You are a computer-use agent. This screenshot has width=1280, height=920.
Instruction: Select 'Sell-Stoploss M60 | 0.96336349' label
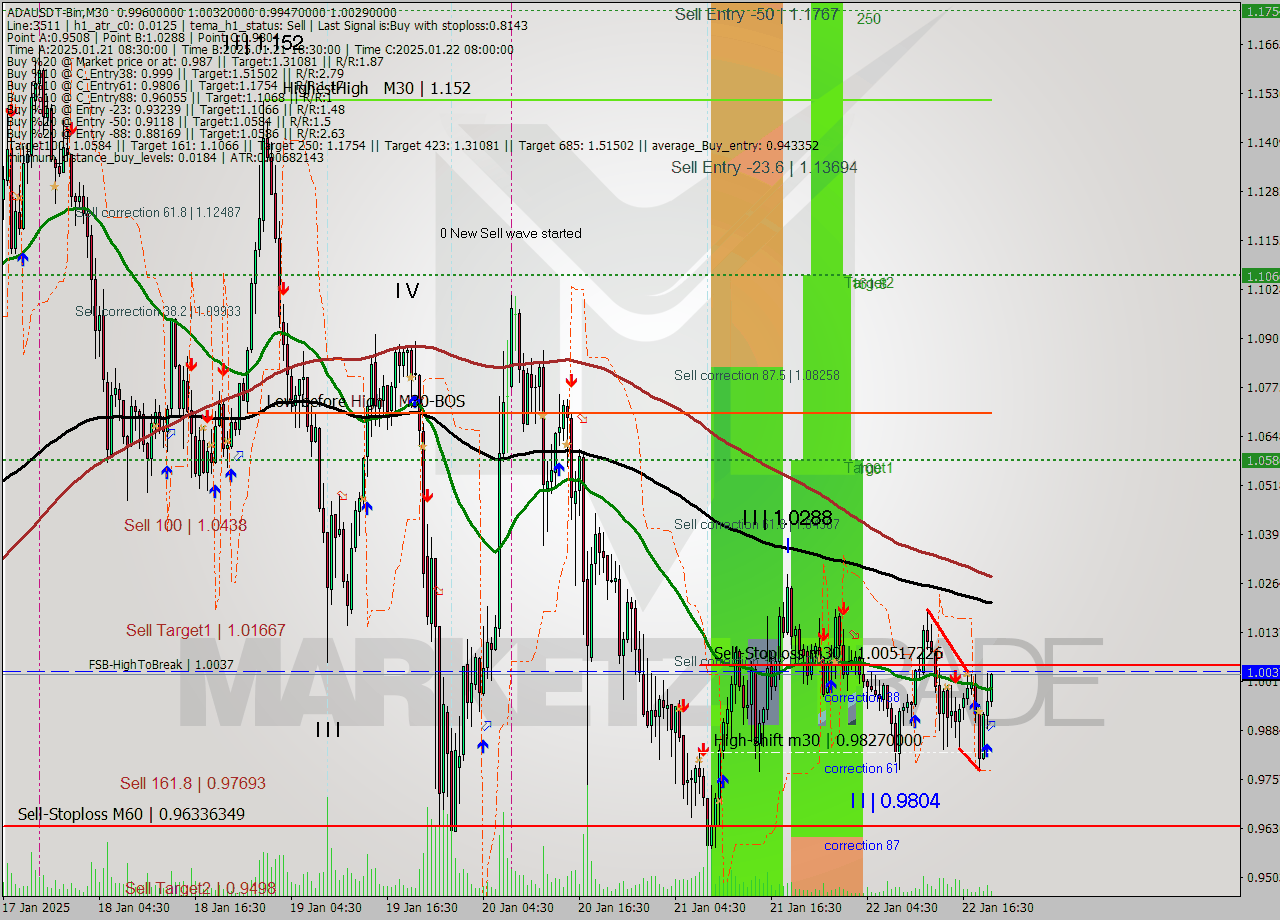(x=131, y=814)
